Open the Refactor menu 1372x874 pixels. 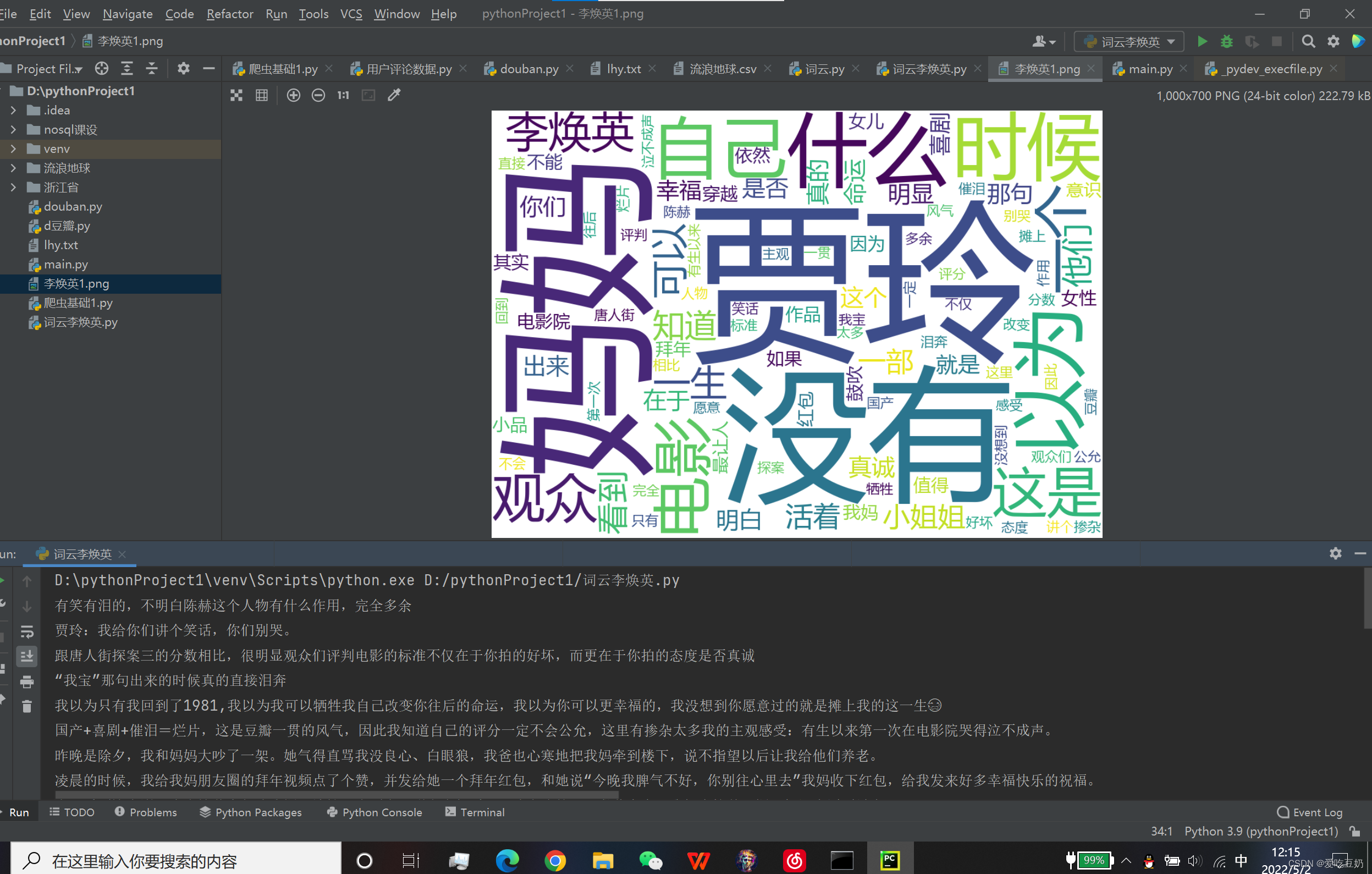point(230,14)
